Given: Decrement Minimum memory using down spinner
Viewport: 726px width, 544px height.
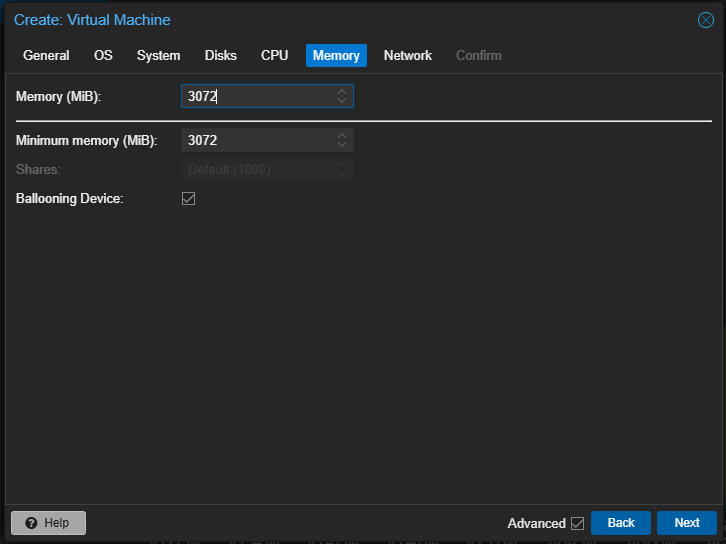Looking at the screenshot, I should 342,145.
